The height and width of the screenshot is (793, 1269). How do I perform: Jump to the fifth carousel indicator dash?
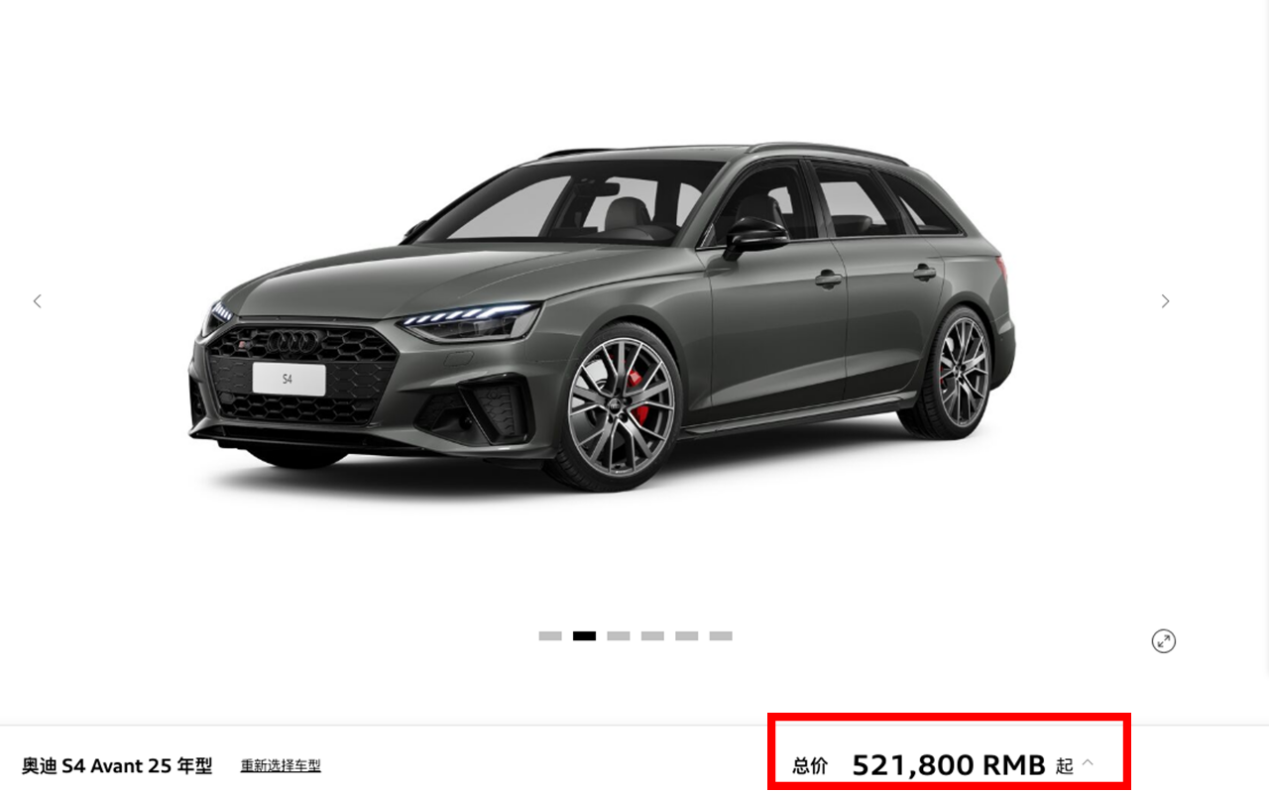pos(686,636)
